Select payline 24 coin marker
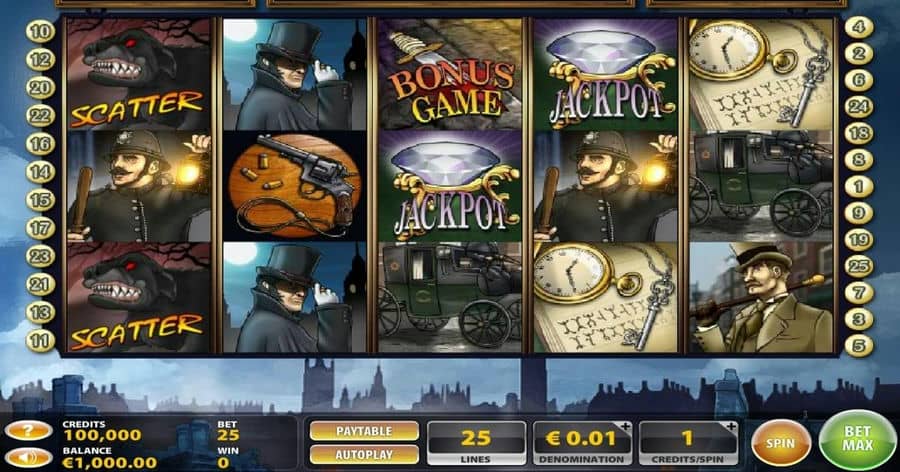Screen dimensions: 900x472 point(859,107)
